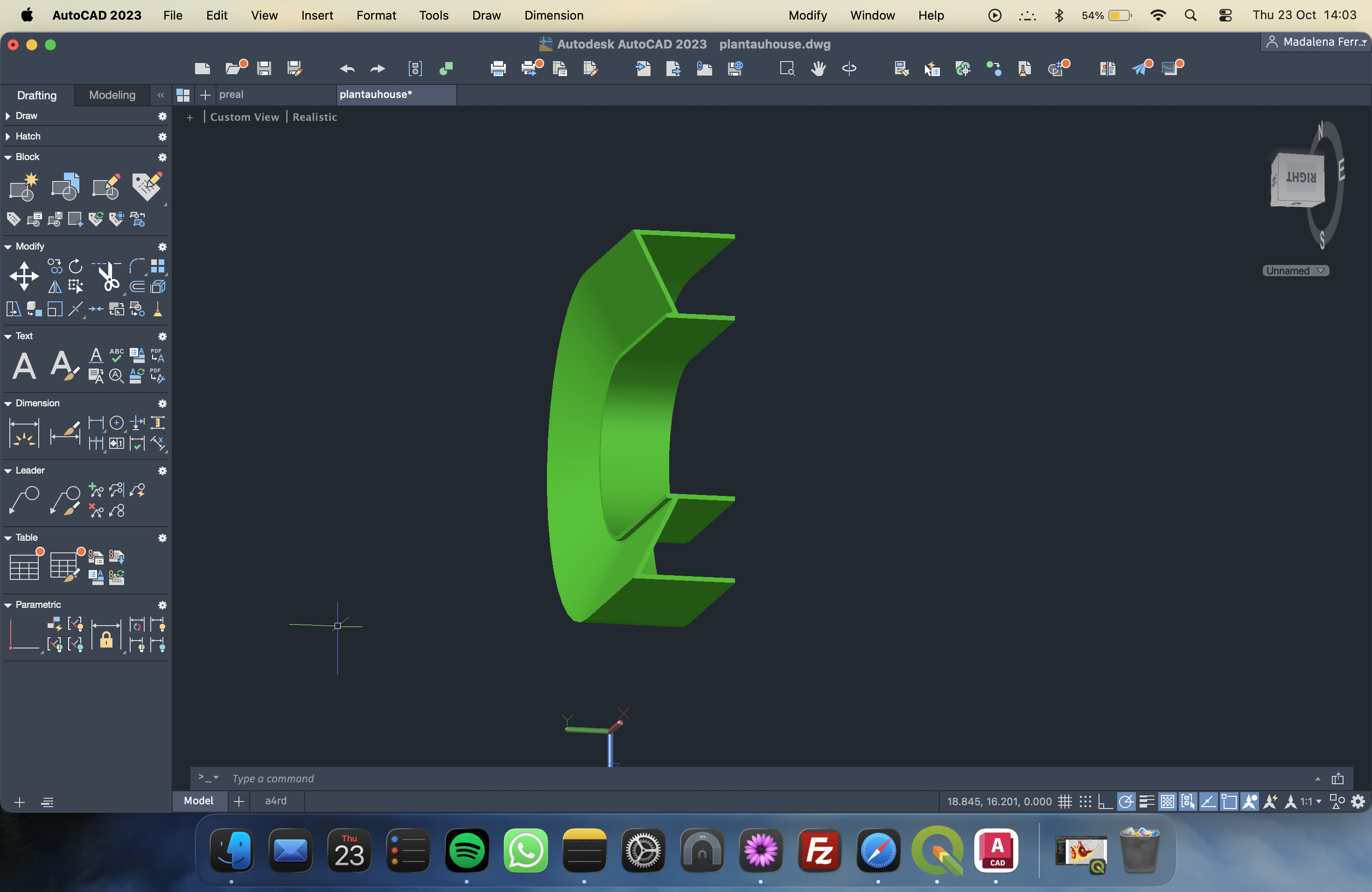Viewport: 1372px width, 892px height.
Task: Collapse the Dimension panel section
Action: [x=8, y=403]
